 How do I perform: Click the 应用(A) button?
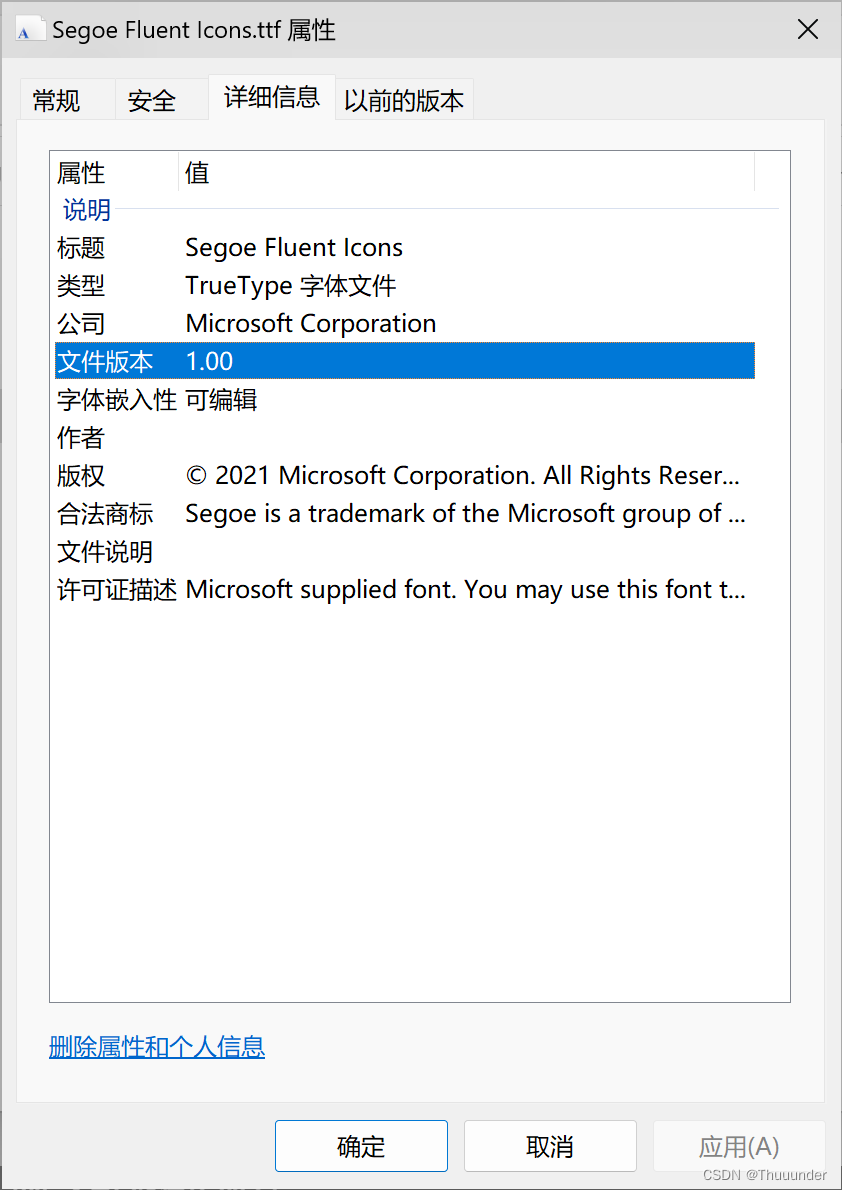click(739, 1146)
